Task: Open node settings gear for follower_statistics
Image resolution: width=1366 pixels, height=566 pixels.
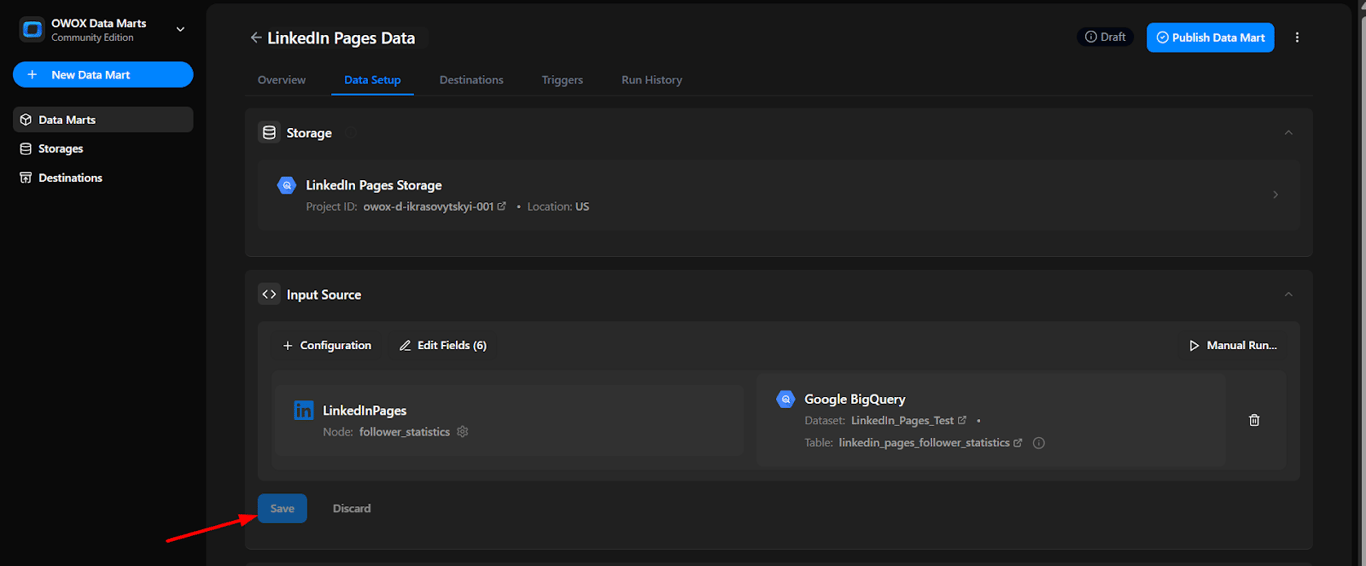Action: coord(462,432)
